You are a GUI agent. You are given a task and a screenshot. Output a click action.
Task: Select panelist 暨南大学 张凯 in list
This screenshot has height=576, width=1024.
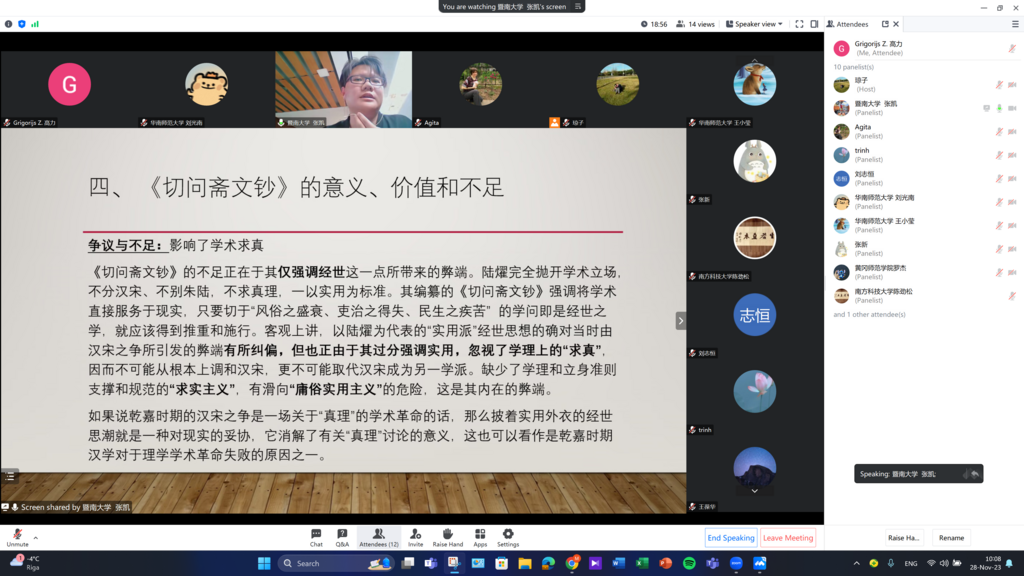click(924, 108)
